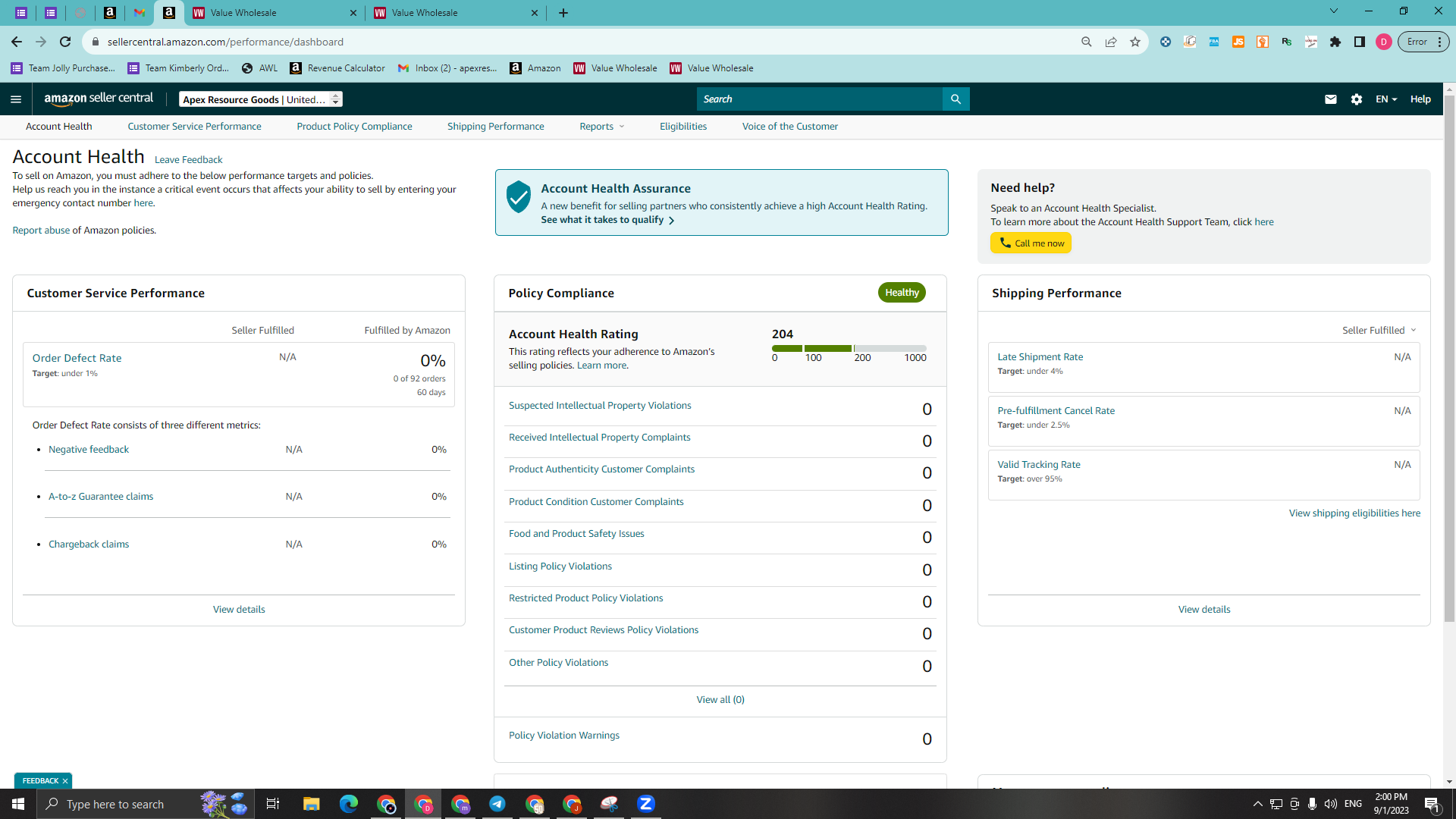Click the Account Health Rating progress bar
The height and width of the screenshot is (819, 1456).
(x=849, y=349)
